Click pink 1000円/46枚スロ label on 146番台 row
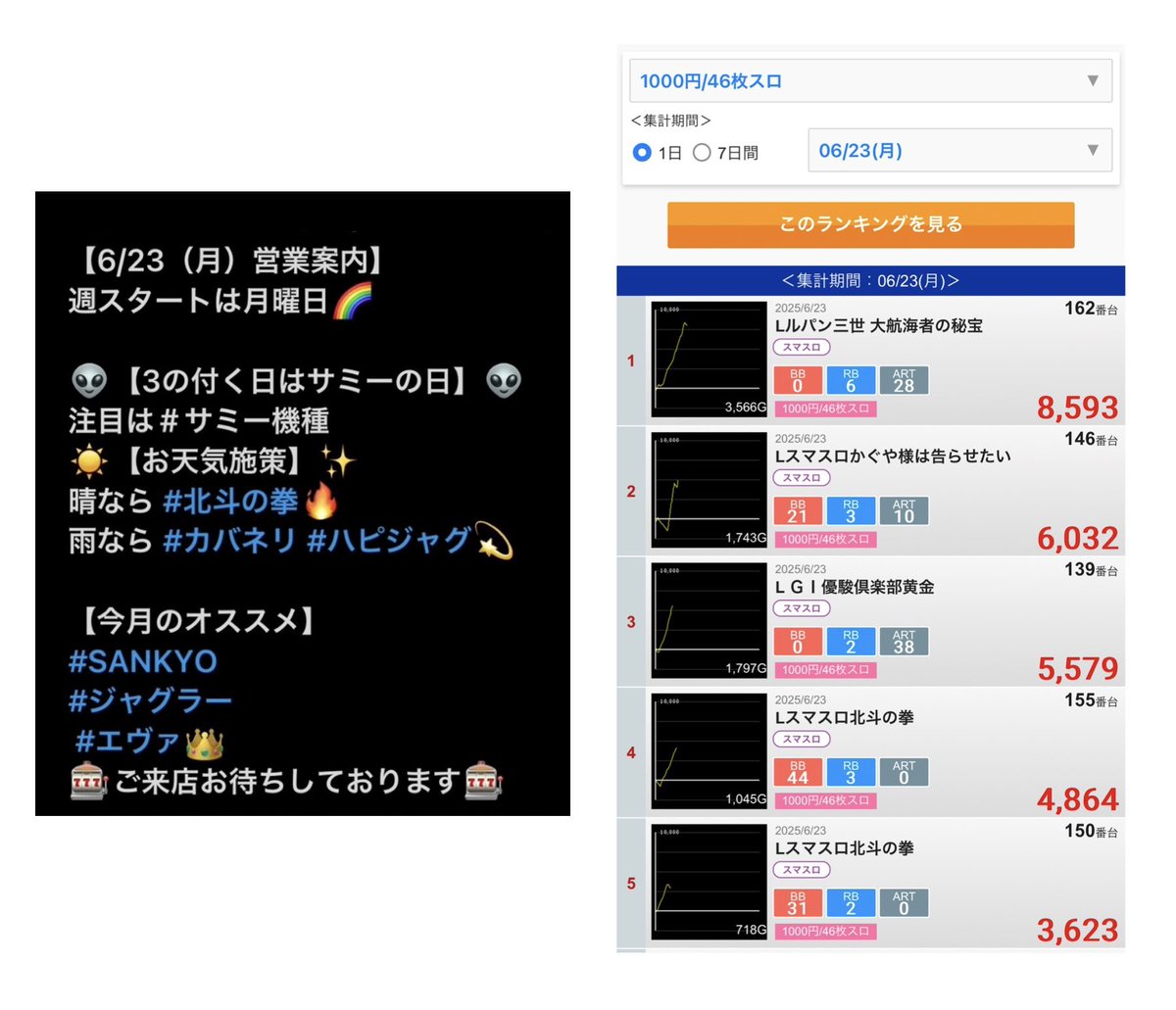Viewport: 1176px width, 1010px height. click(x=825, y=539)
